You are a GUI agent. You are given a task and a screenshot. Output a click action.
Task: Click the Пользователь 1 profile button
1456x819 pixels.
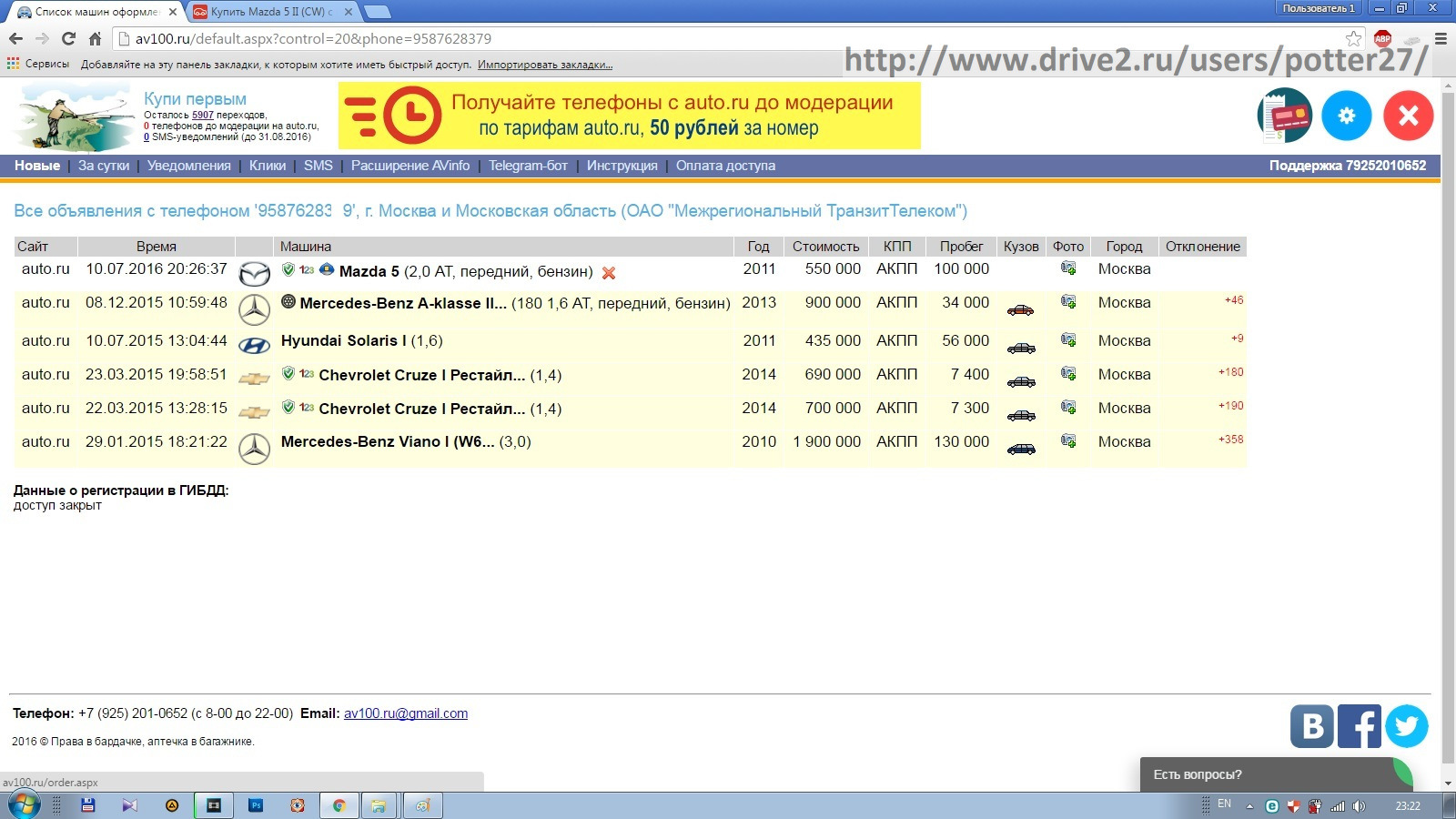coord(1319,8)
